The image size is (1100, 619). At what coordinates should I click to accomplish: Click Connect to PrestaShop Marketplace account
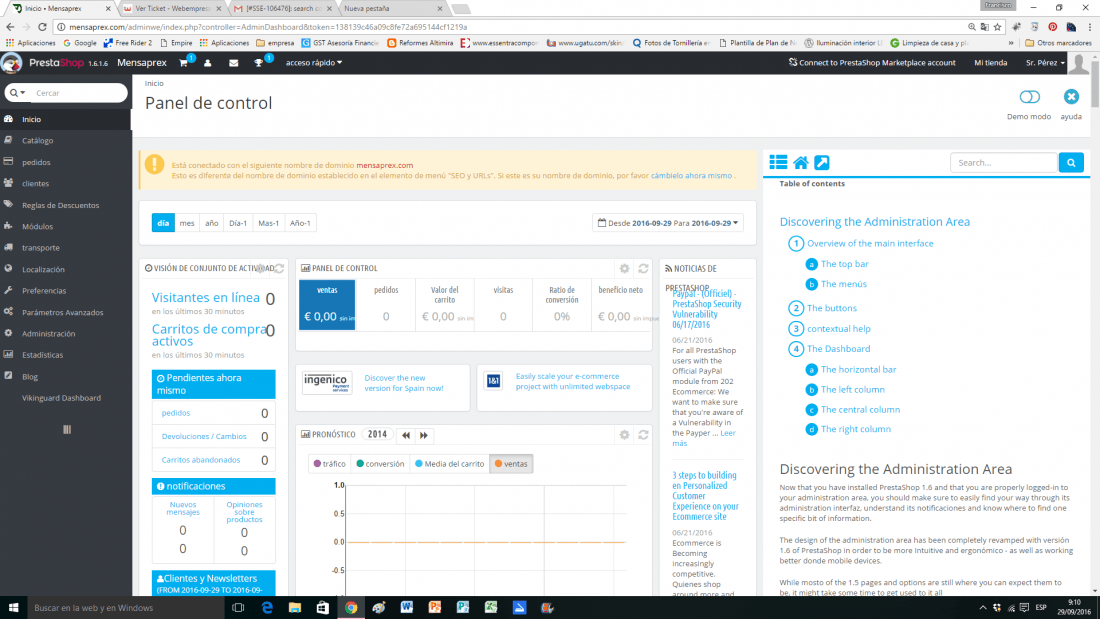point(872,63)
